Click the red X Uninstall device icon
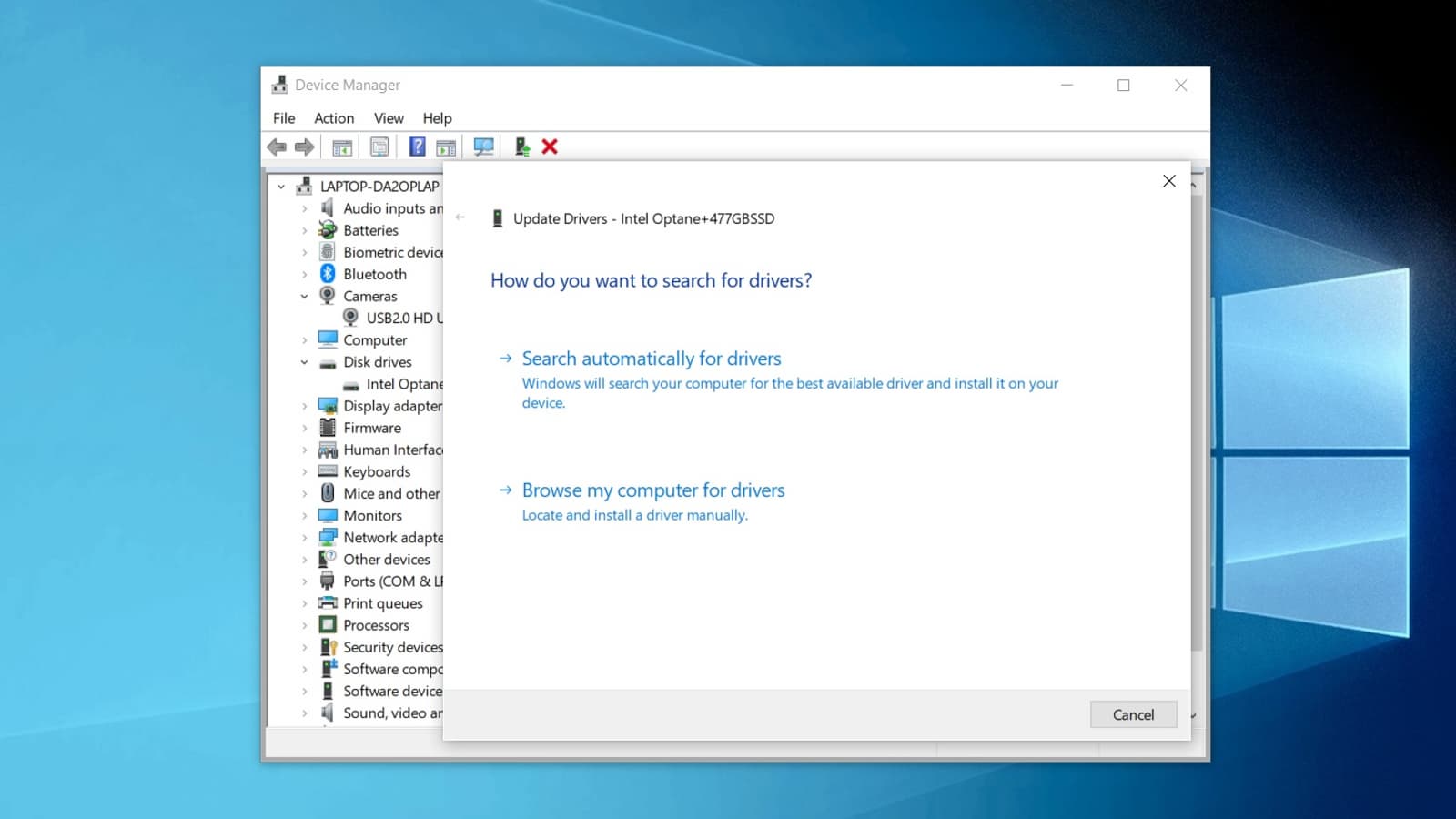This screenshot has height=819, width=1456. pos(550,147)
